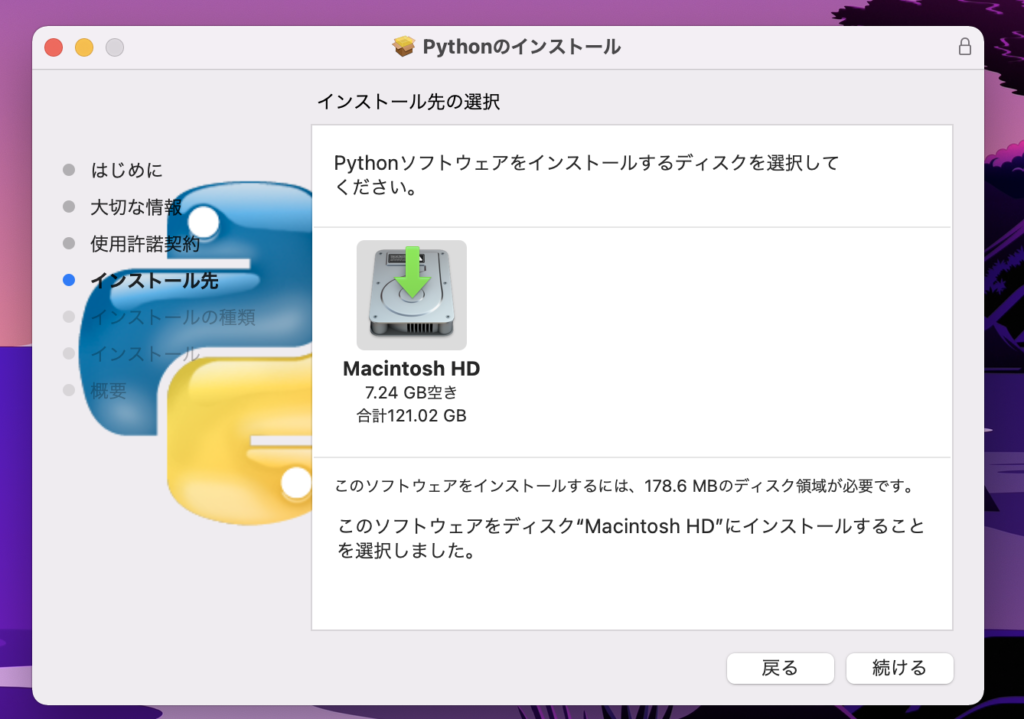This screenshot has height=719, width=1024.
Task: Select the Macintosh HD disk icon
Action: click(x=411, y=295)
